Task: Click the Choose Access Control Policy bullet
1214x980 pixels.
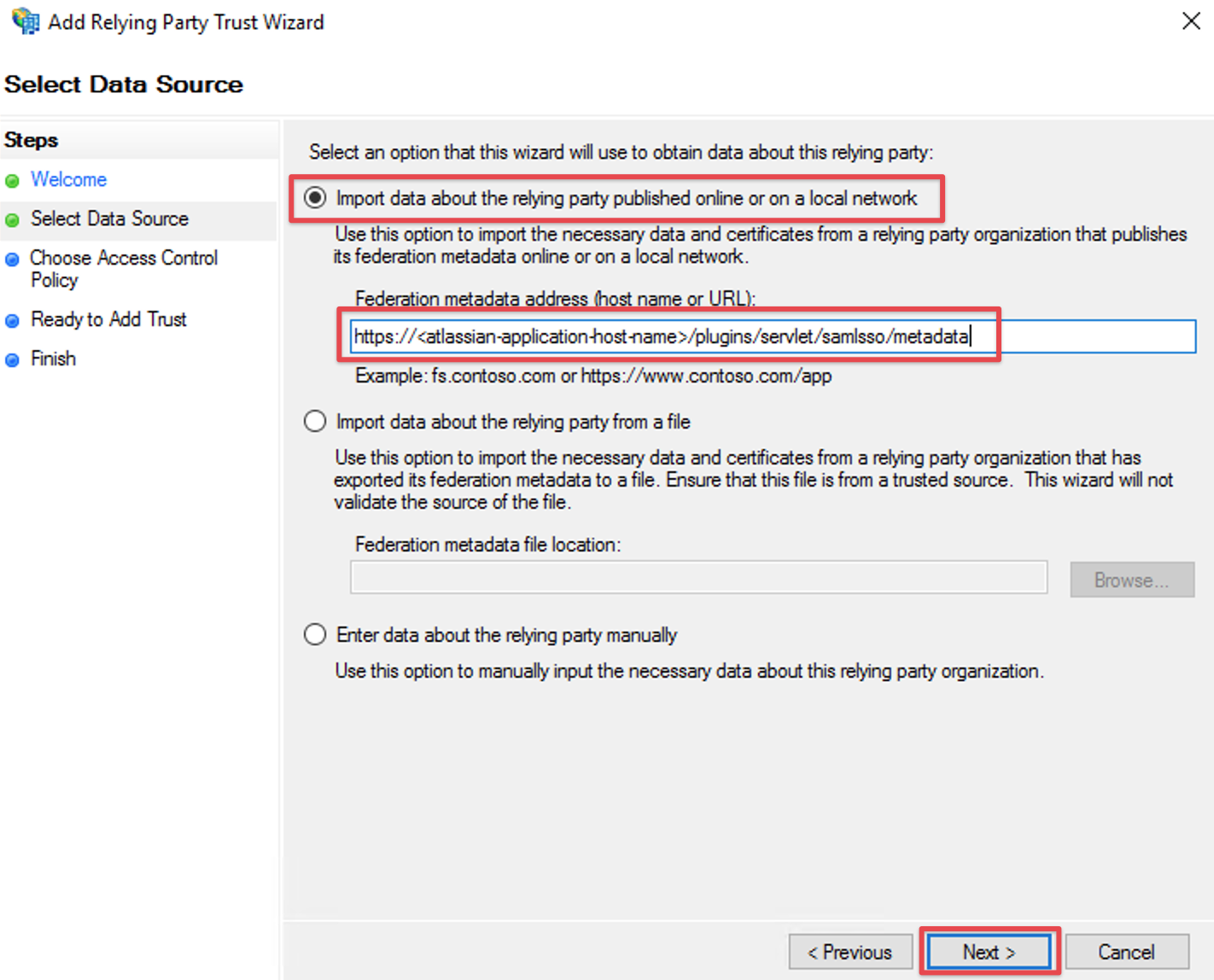Action: click(x=12, y=260)
